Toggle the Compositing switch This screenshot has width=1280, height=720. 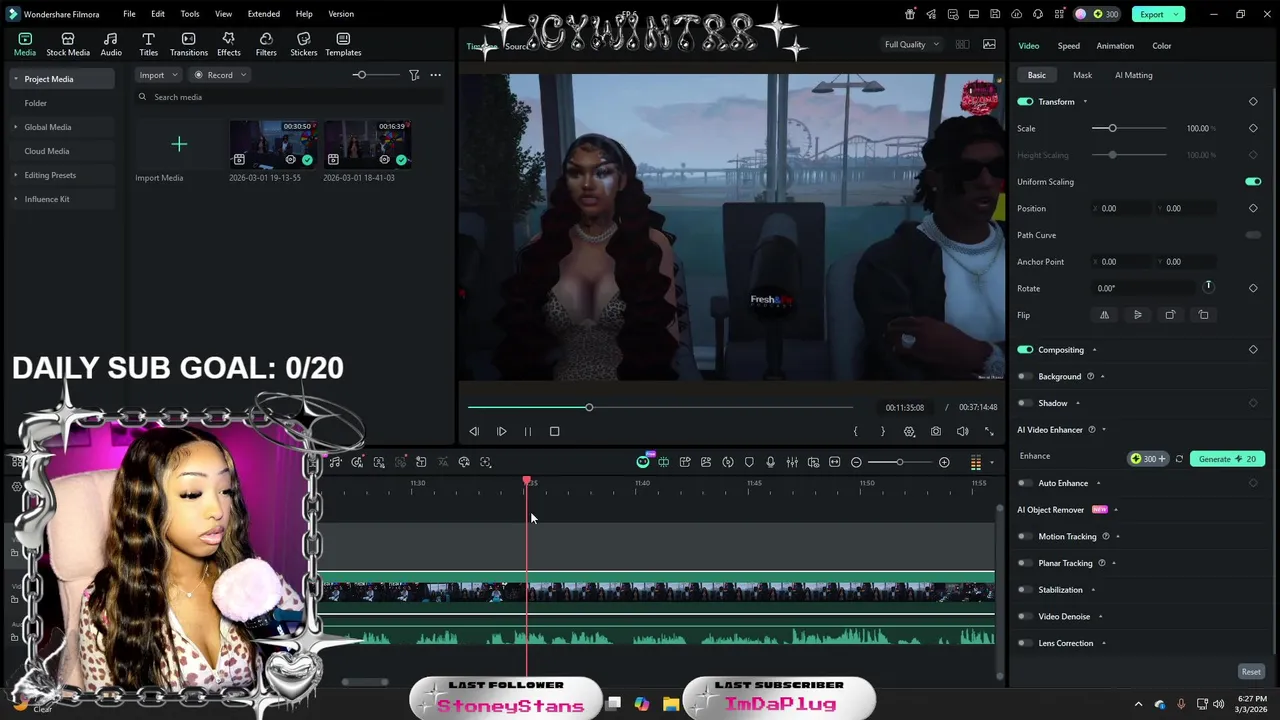1025,350
